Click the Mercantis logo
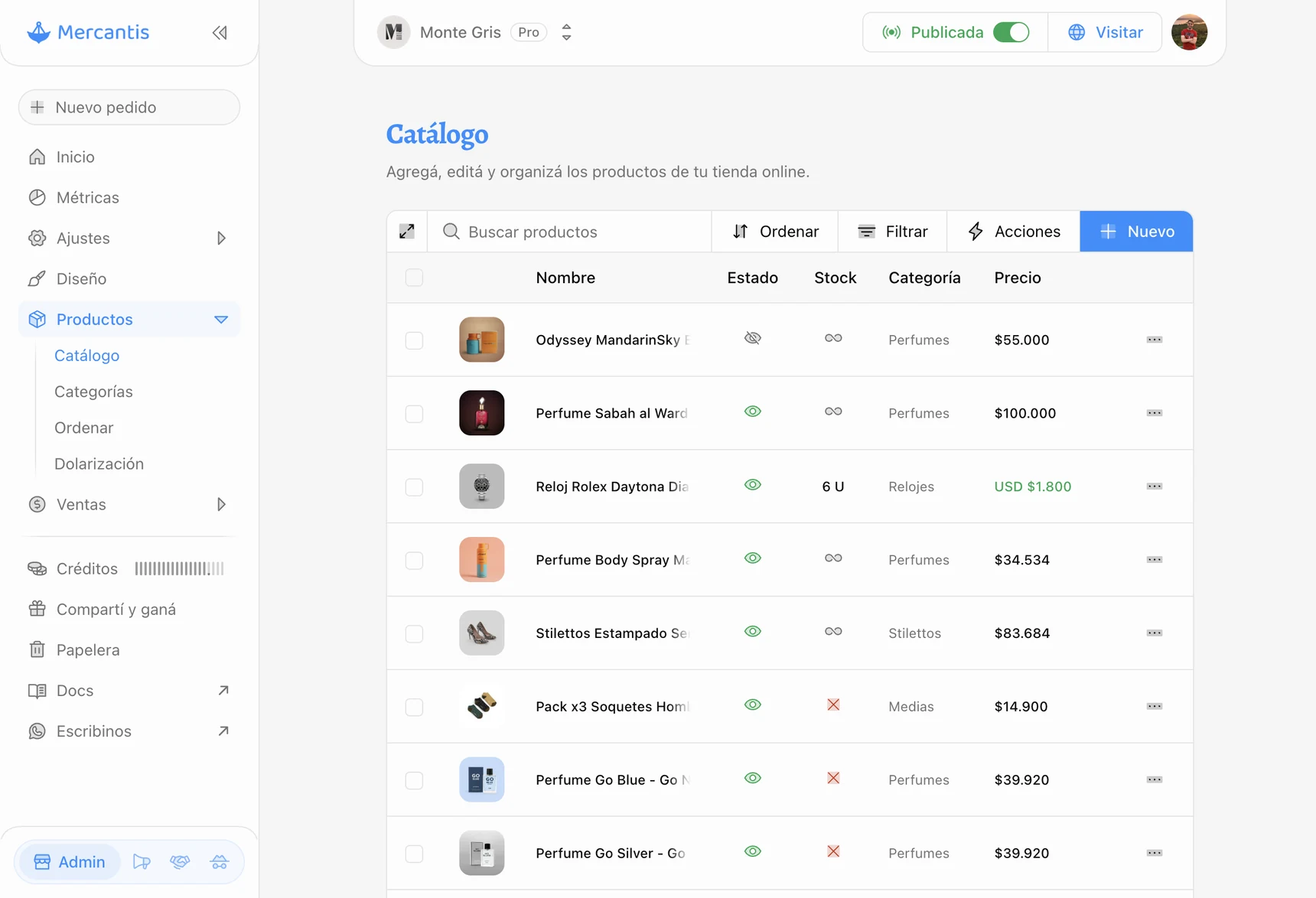This screenshot has height=898, width=1316. point(88,32)
